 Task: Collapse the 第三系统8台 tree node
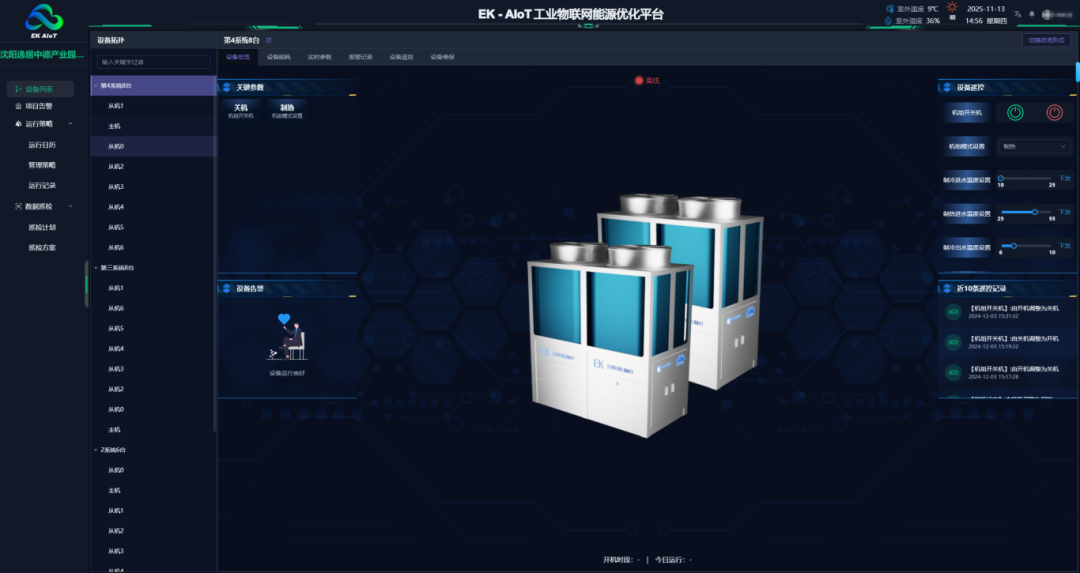(x=96, y=268)
